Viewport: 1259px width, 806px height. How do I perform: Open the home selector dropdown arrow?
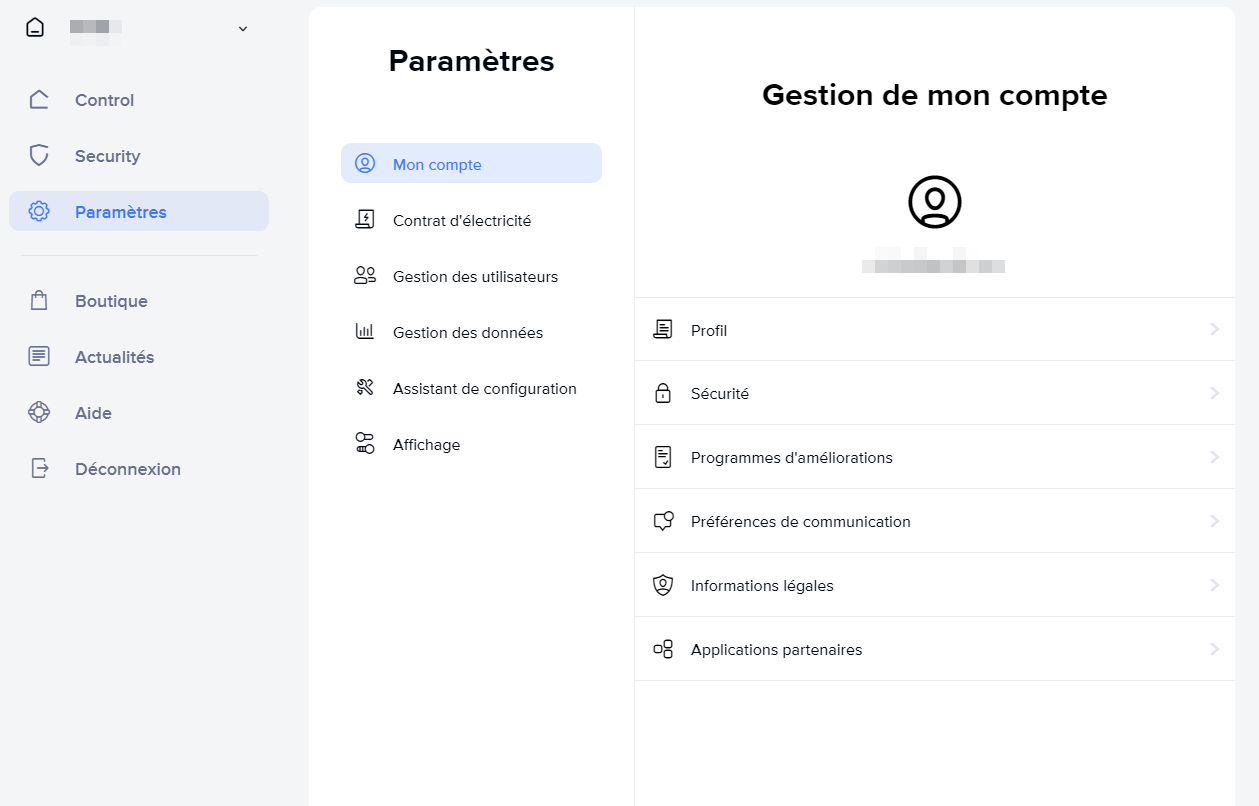click(x=242, y=29)
